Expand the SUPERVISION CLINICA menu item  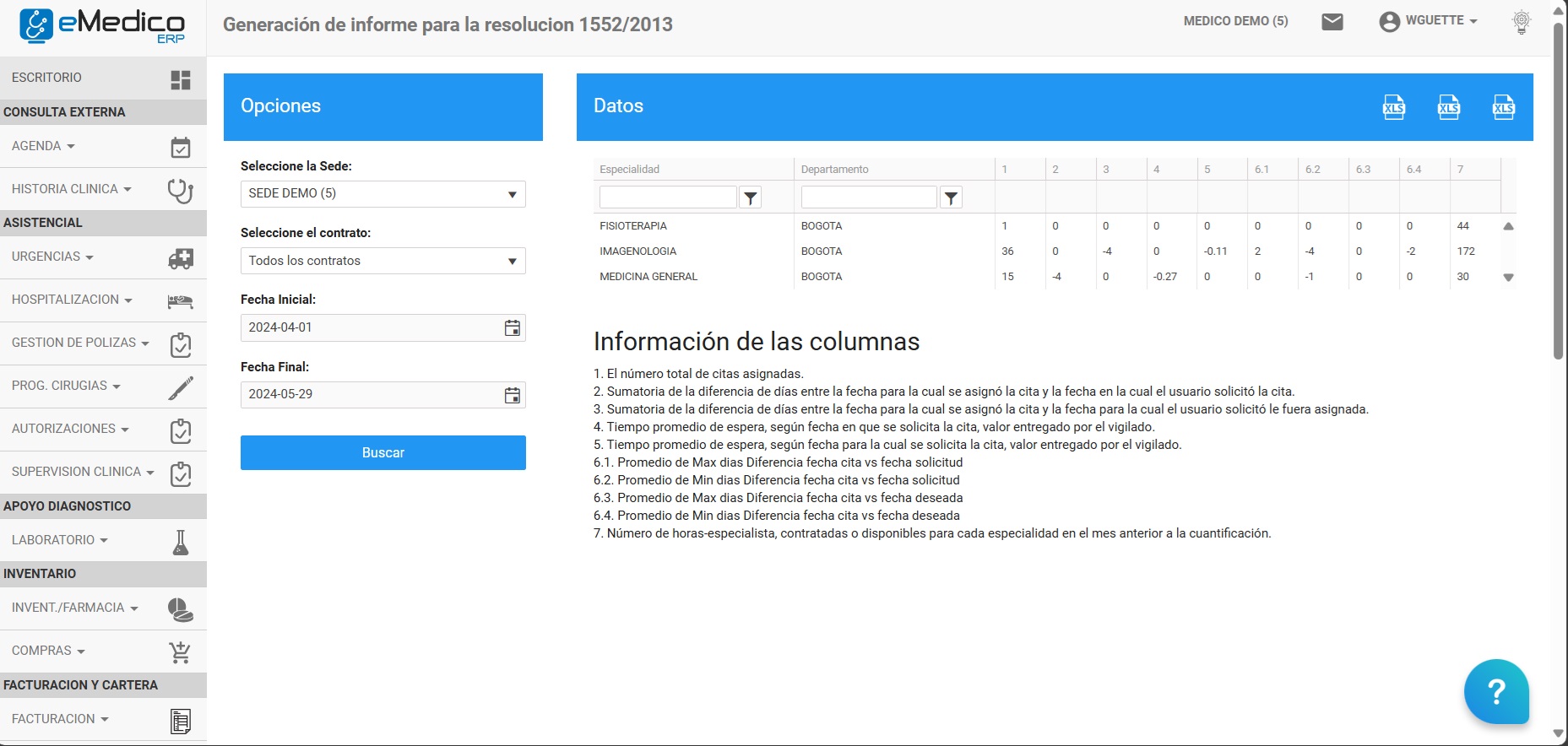[x=103, y=473]
